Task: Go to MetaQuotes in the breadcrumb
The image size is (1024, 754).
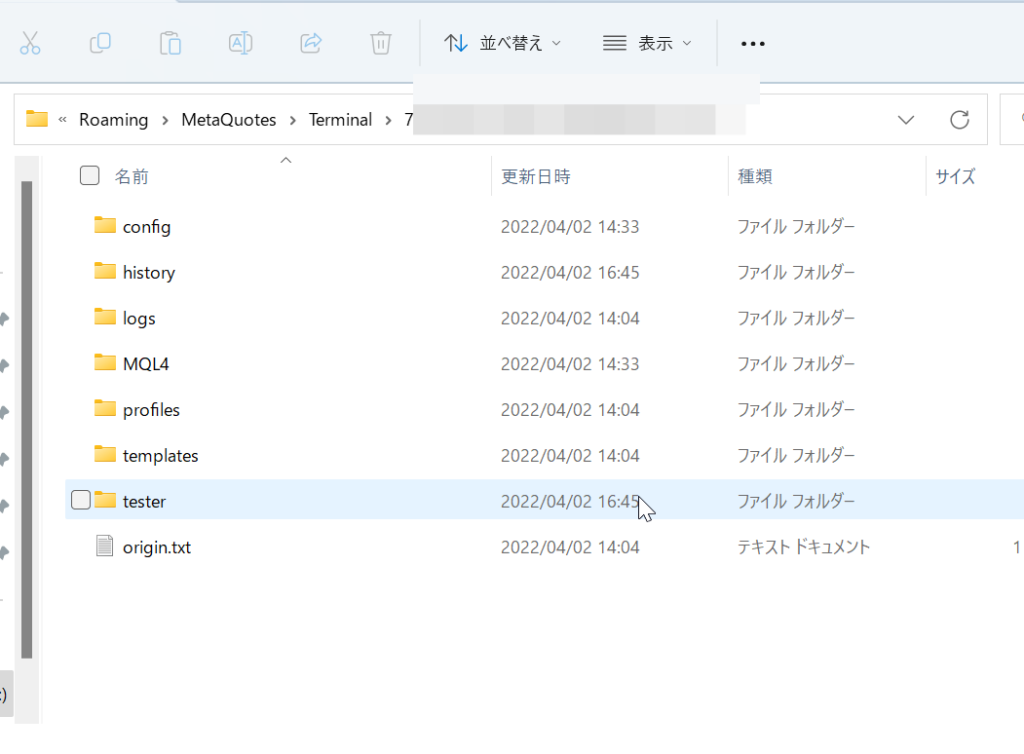Action: tap(229, 119)
